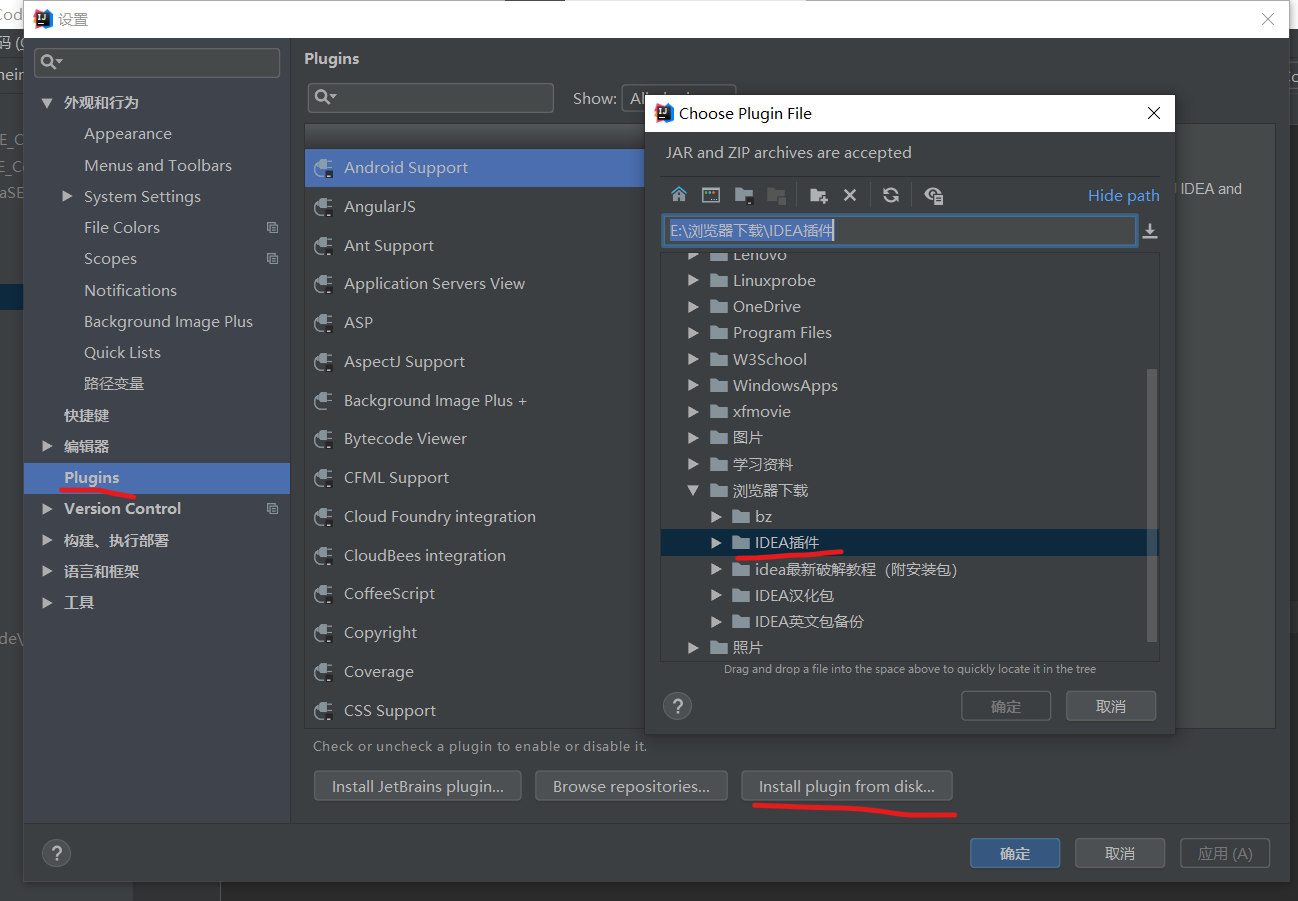This screenshot has width=1298, height=901.
Task: Click Install JetBrains plugin
Action: click(417, 786)
